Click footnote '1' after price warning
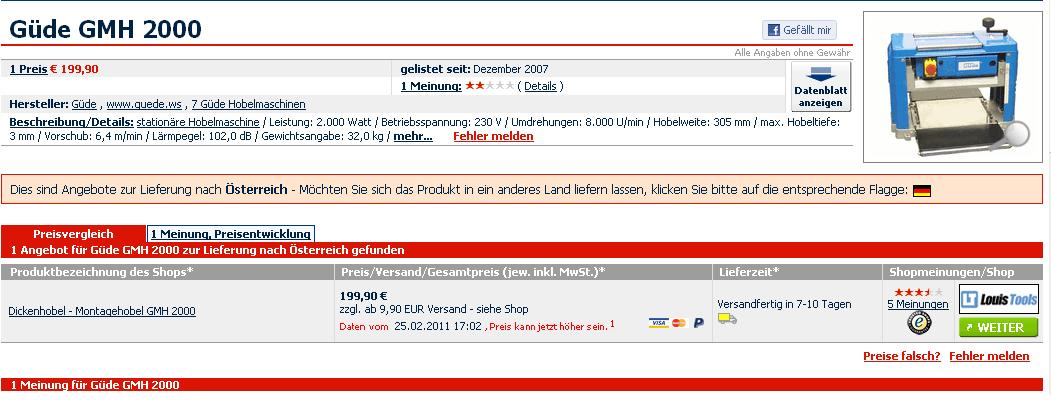The width and height of the screenshot is (1051, 400). point(612,324)
